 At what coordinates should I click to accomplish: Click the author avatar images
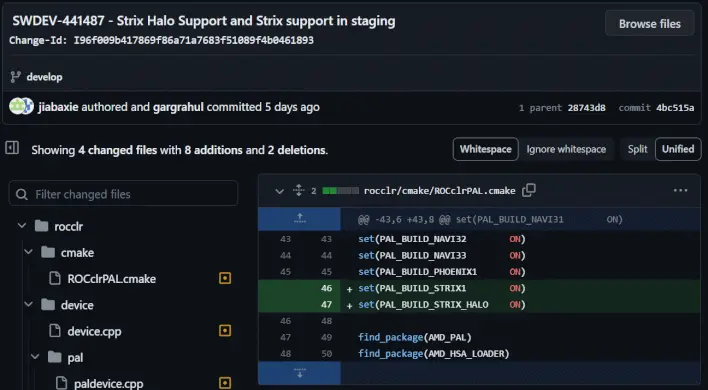click(x=21, y=107)
